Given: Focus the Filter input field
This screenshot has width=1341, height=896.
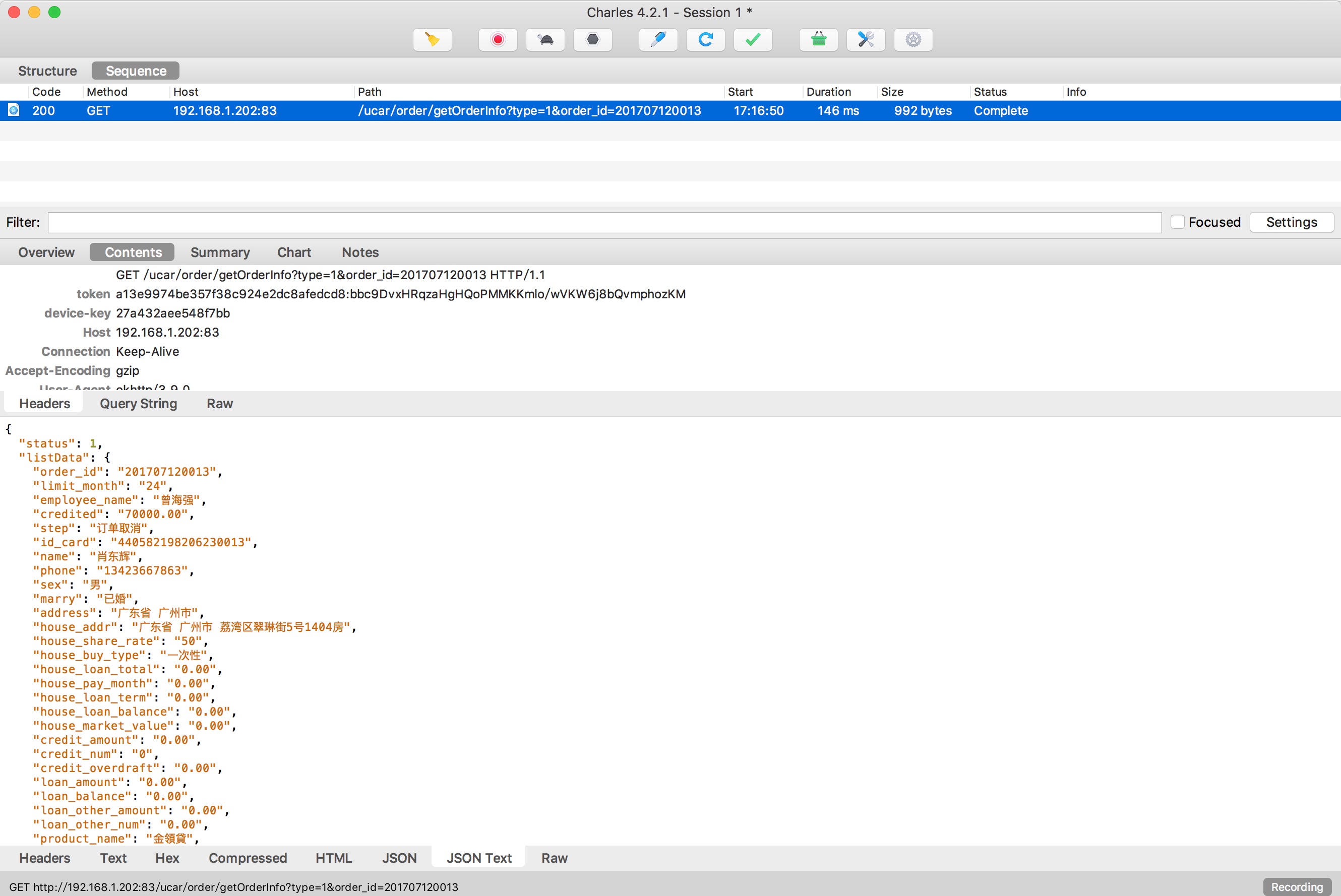Looking at the screenshot, I should (x=605, y=222).
